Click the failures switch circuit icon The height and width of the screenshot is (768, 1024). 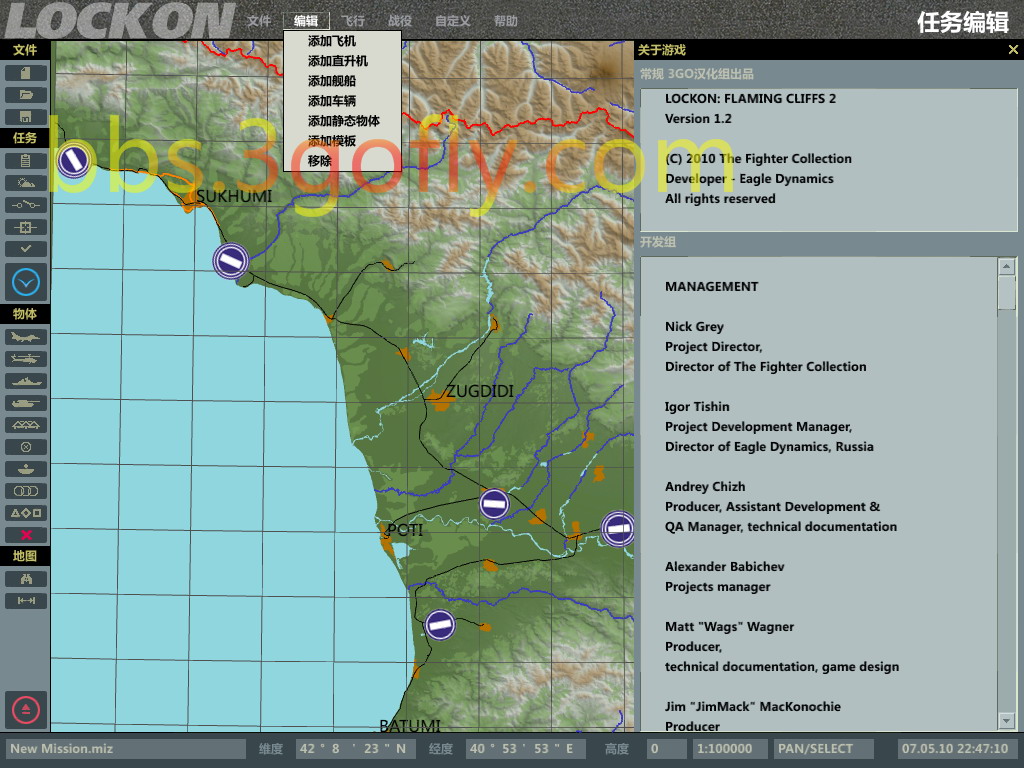(25, 205)
